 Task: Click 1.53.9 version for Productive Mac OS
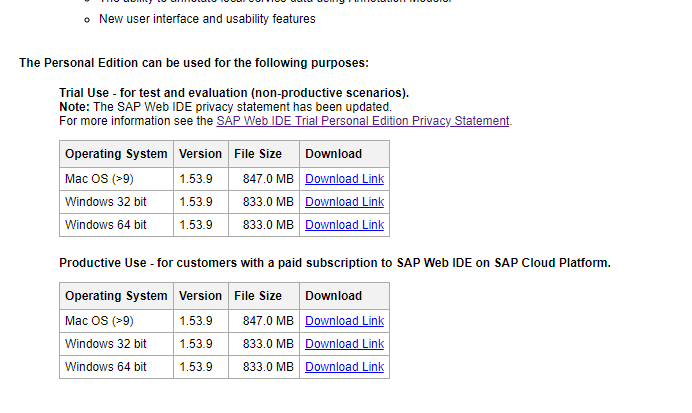(196, 321)
